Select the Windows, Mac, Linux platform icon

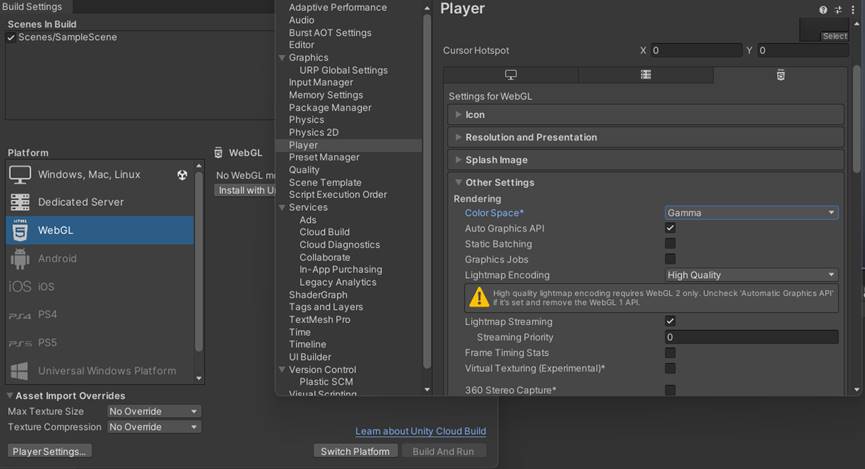[x=19, y=174]
